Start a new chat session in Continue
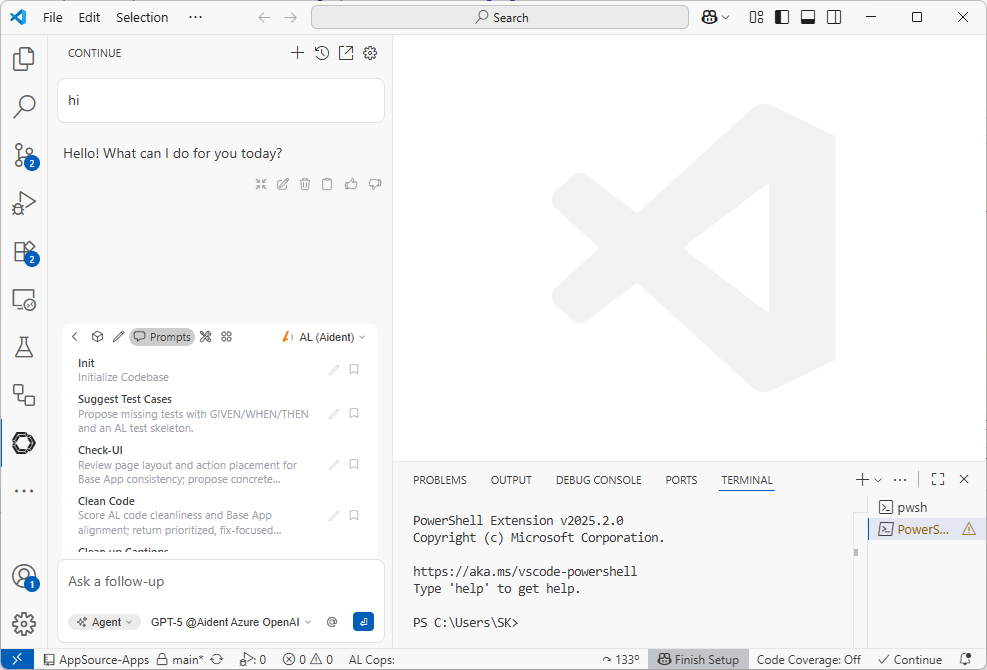 [x=297, y=52]
